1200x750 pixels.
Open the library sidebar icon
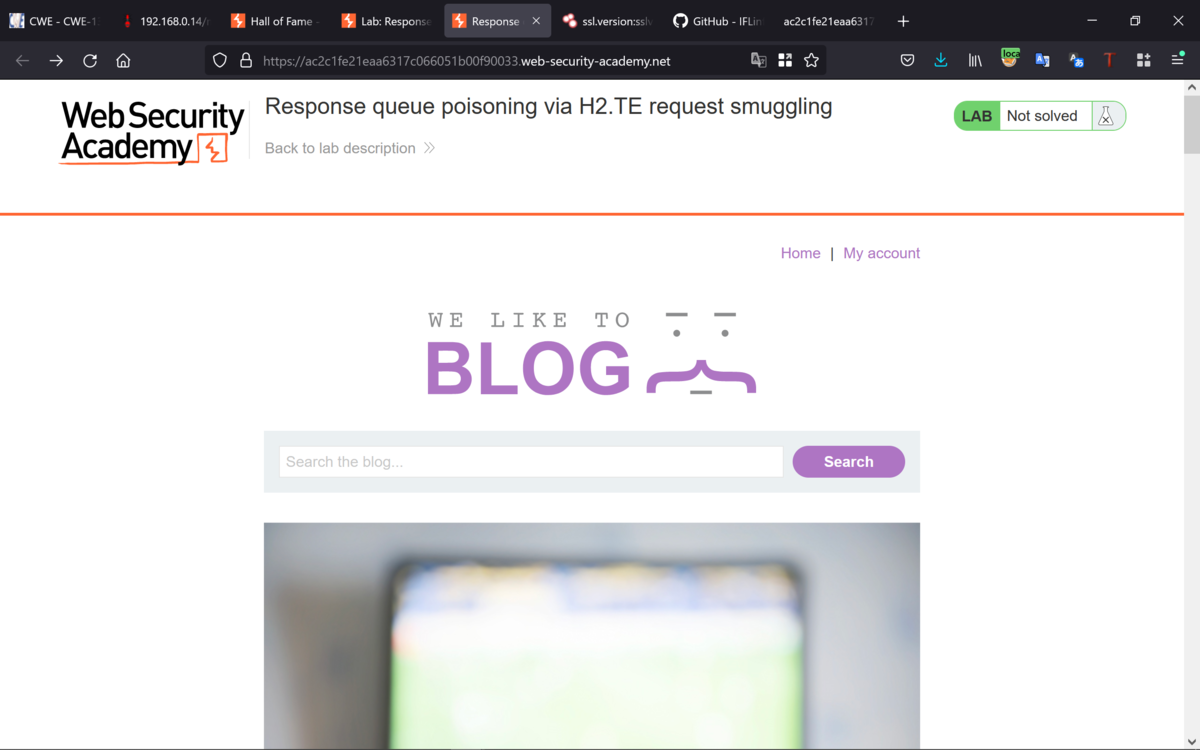pos(975,61)
